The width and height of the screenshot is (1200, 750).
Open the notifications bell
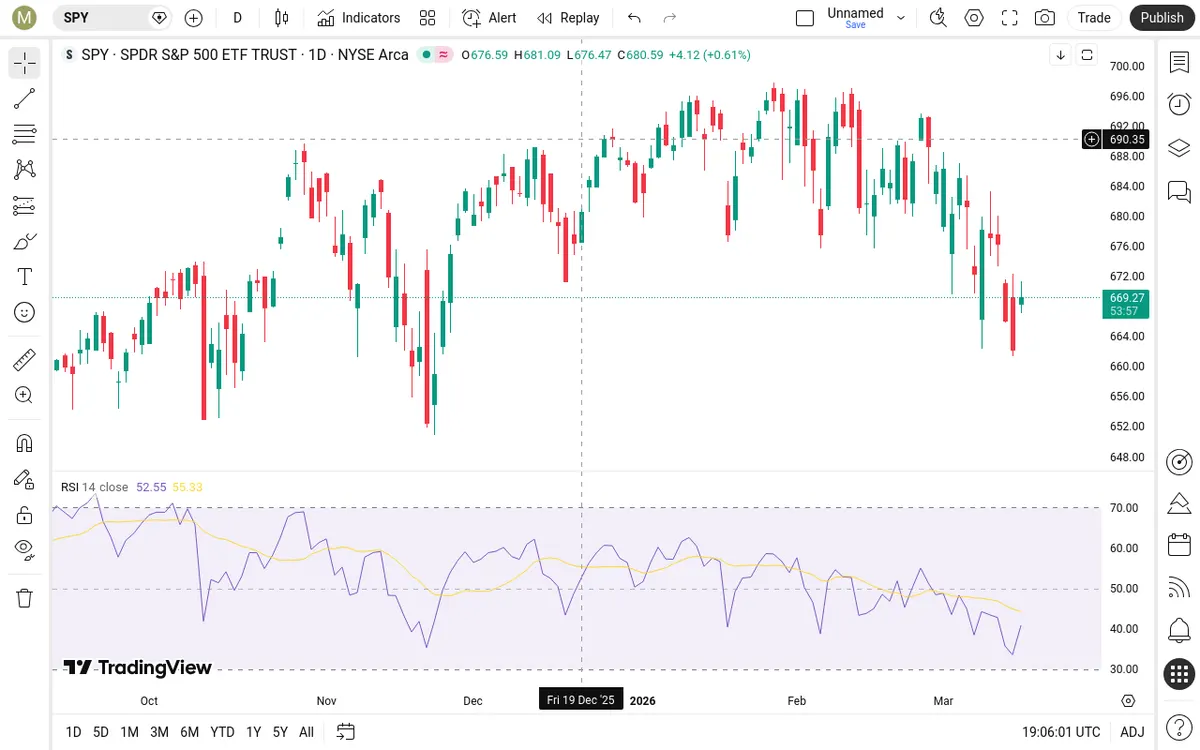(1179, 631)
